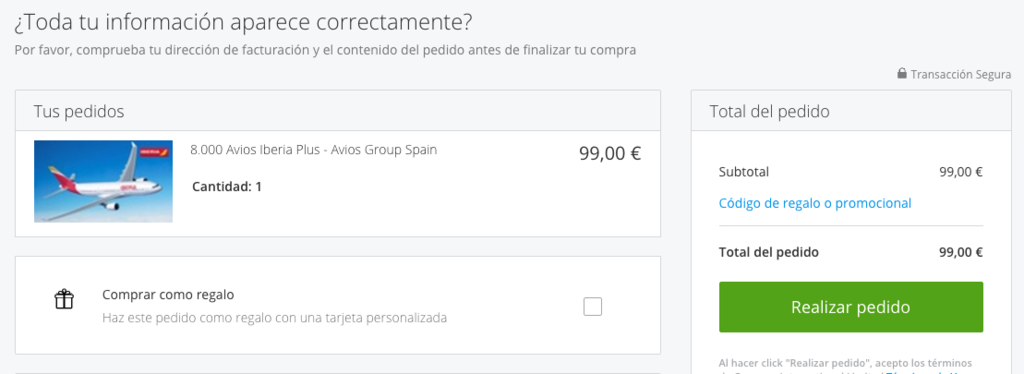Click the ¿Toda tu información aparece correctamente? heading
This screenshot has width=1024, height=374.
242,22
